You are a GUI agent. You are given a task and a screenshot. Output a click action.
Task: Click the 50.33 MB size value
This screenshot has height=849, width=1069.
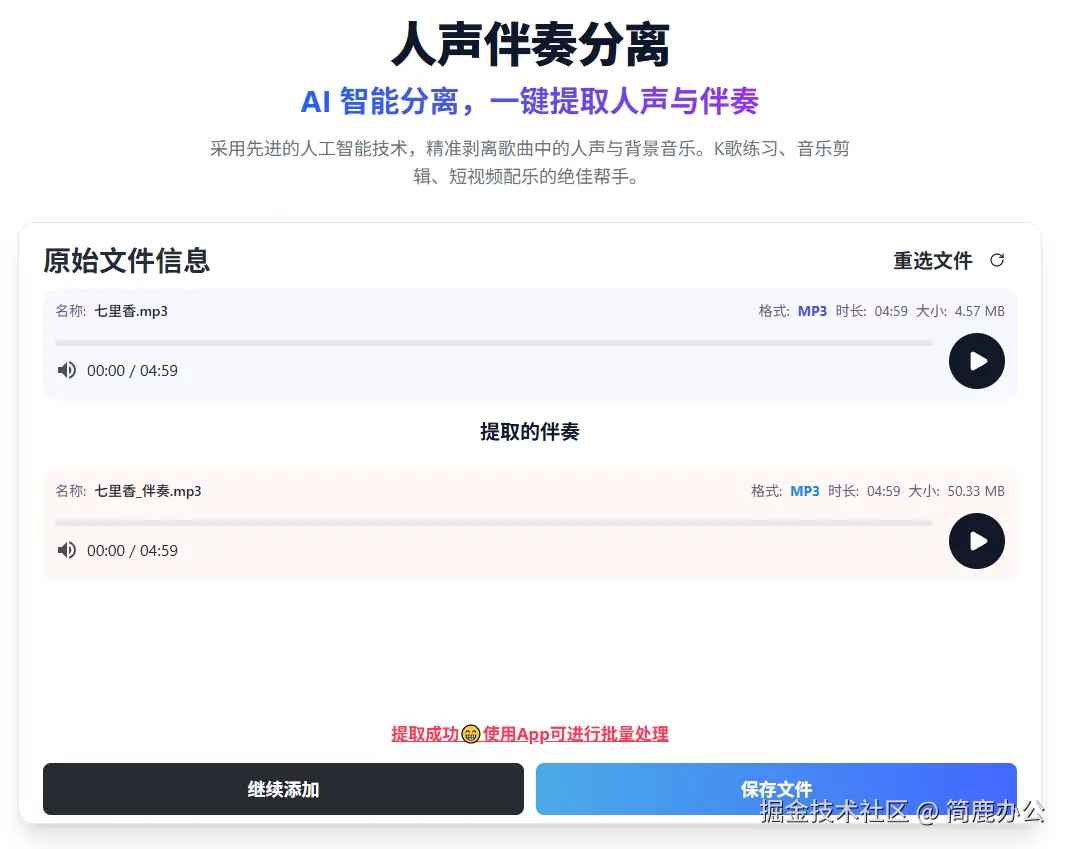coord(976,491)
